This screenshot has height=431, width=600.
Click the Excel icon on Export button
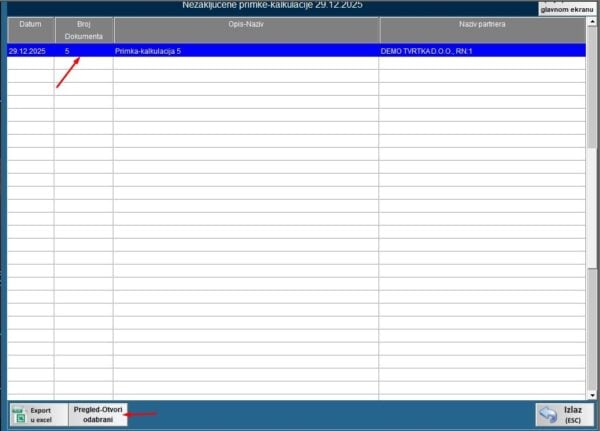point(19,414)
